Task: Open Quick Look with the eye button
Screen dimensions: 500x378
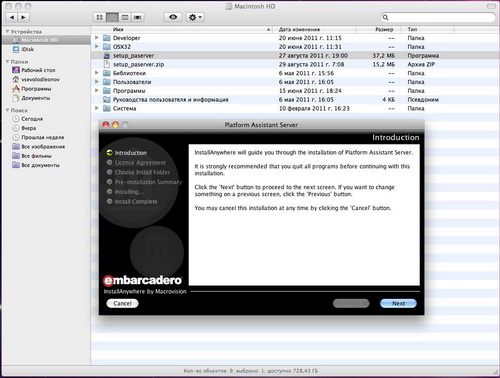Action: [173, 17]
